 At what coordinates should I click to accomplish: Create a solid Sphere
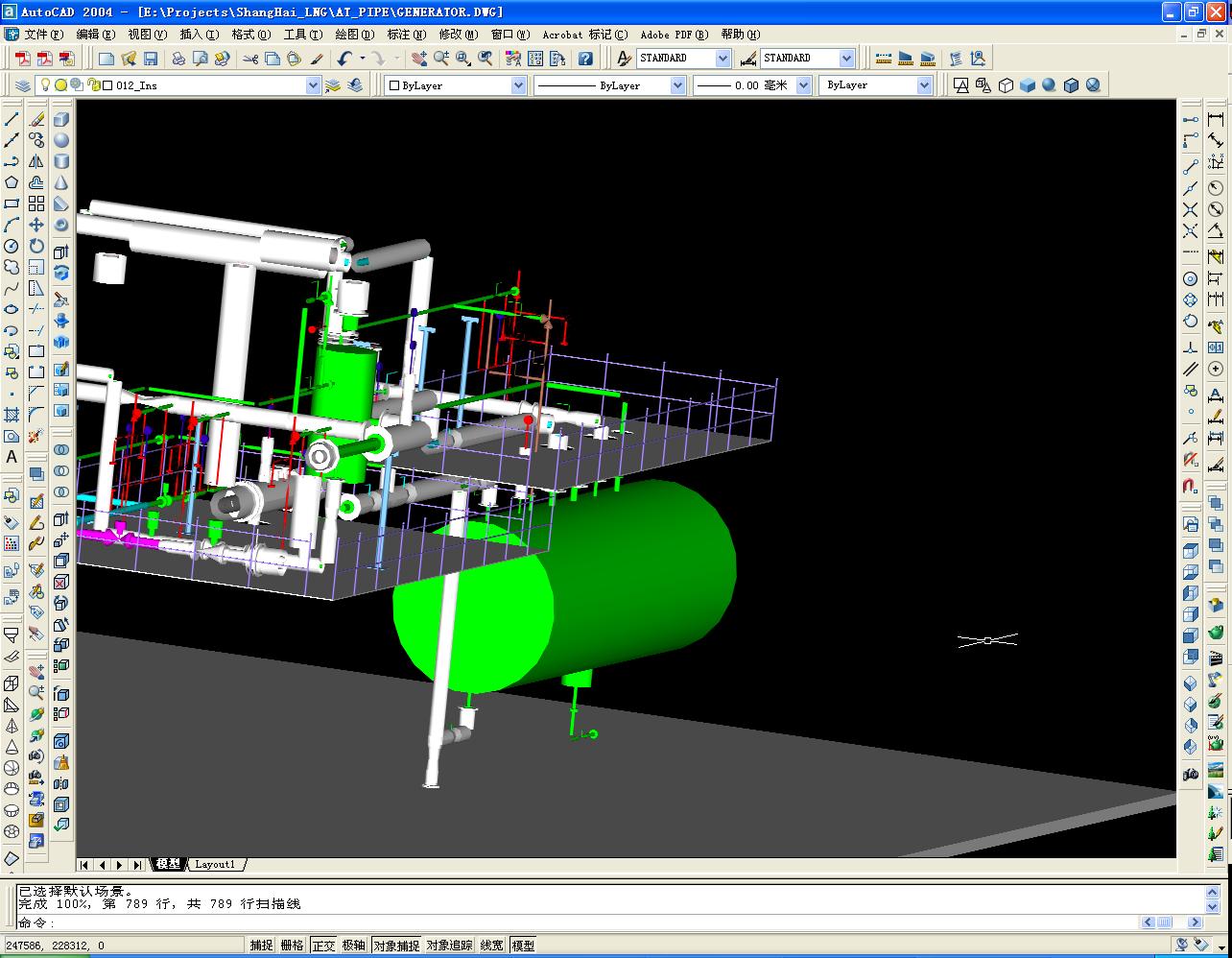point(61,140)
